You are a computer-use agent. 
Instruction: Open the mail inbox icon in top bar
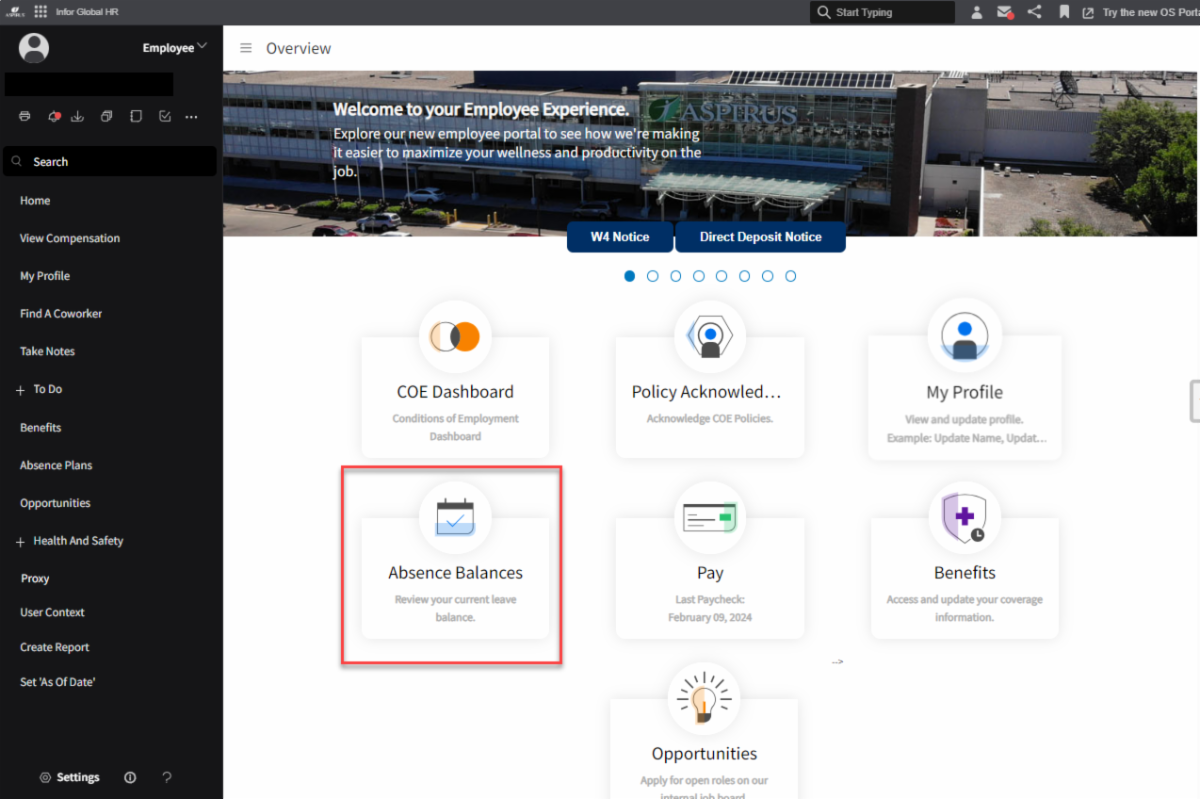click(x=1005, y=12)
